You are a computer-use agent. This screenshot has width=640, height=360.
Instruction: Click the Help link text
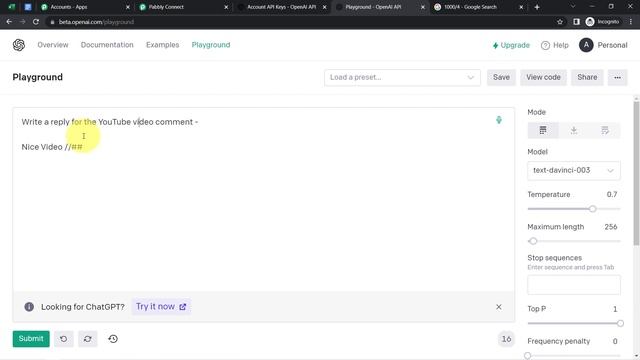tap(561, 45)
